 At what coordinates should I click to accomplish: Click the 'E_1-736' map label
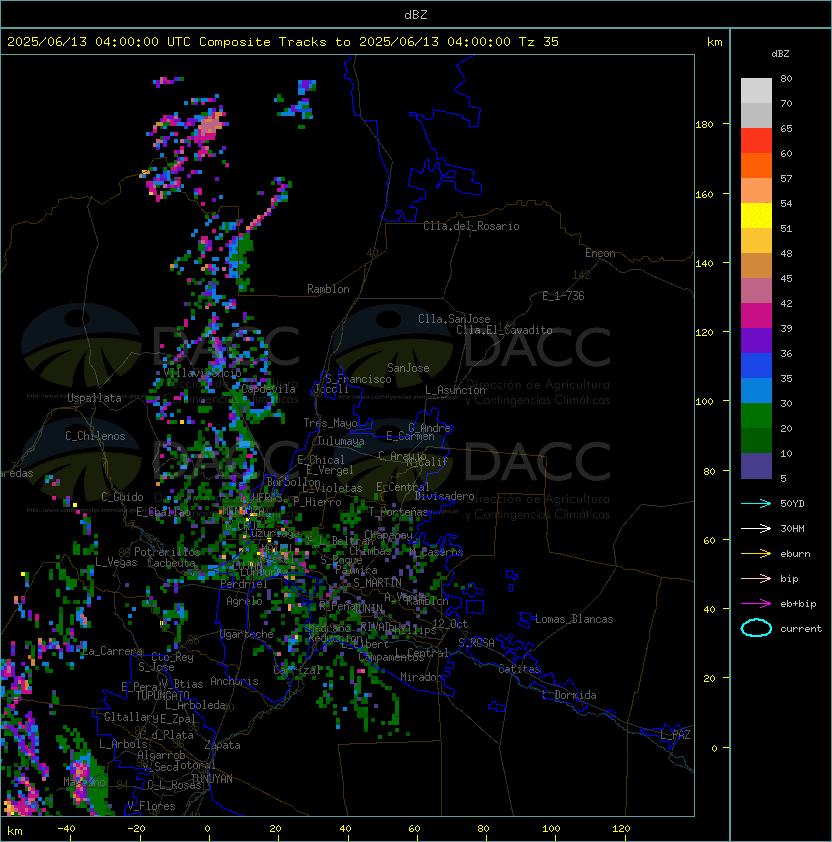click(563, 296)
